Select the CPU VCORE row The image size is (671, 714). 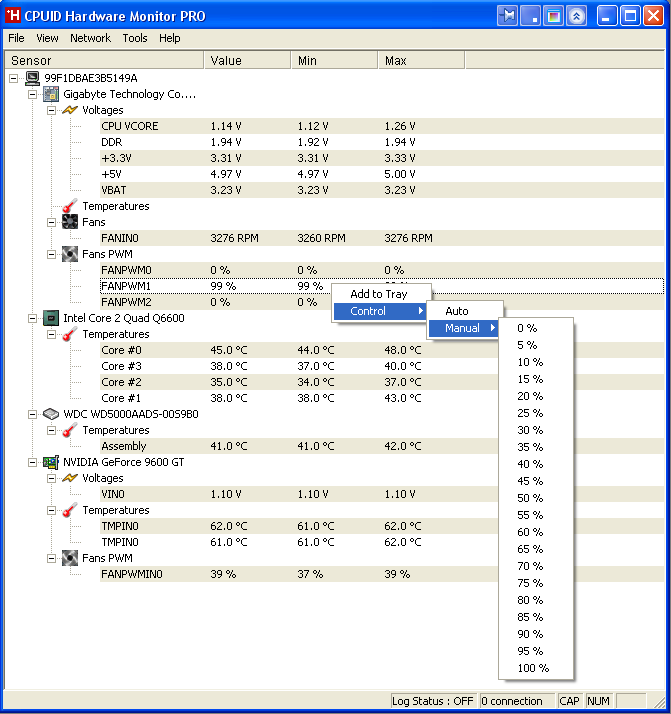point(381,126)
